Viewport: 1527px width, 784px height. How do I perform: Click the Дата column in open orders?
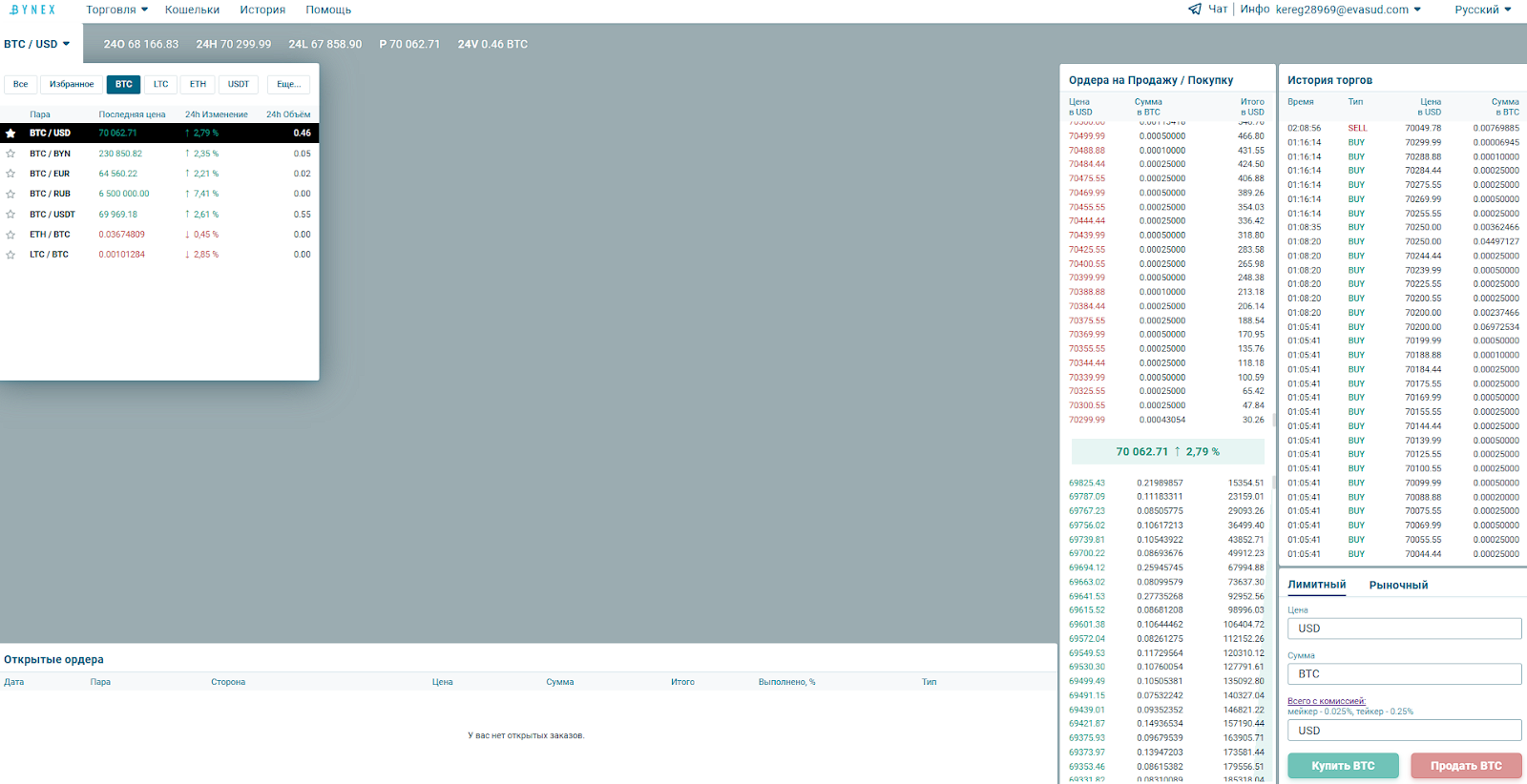(x=13, y=682)
